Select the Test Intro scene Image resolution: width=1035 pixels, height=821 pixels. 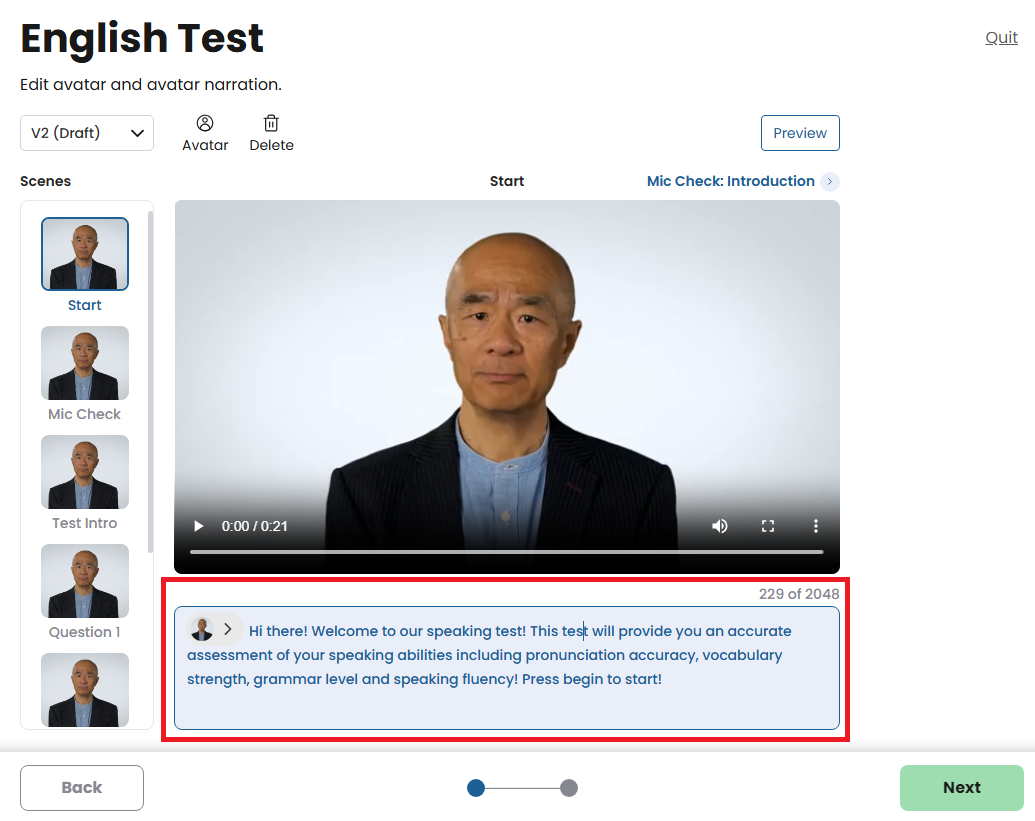[85, 472]
